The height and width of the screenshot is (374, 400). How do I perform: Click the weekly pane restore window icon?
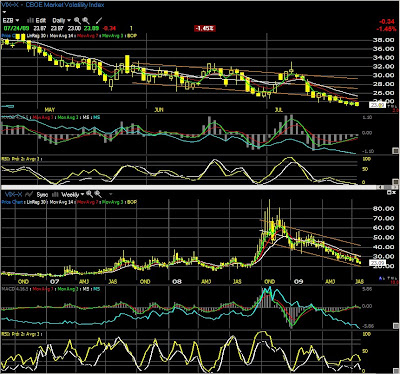[389, 192]
